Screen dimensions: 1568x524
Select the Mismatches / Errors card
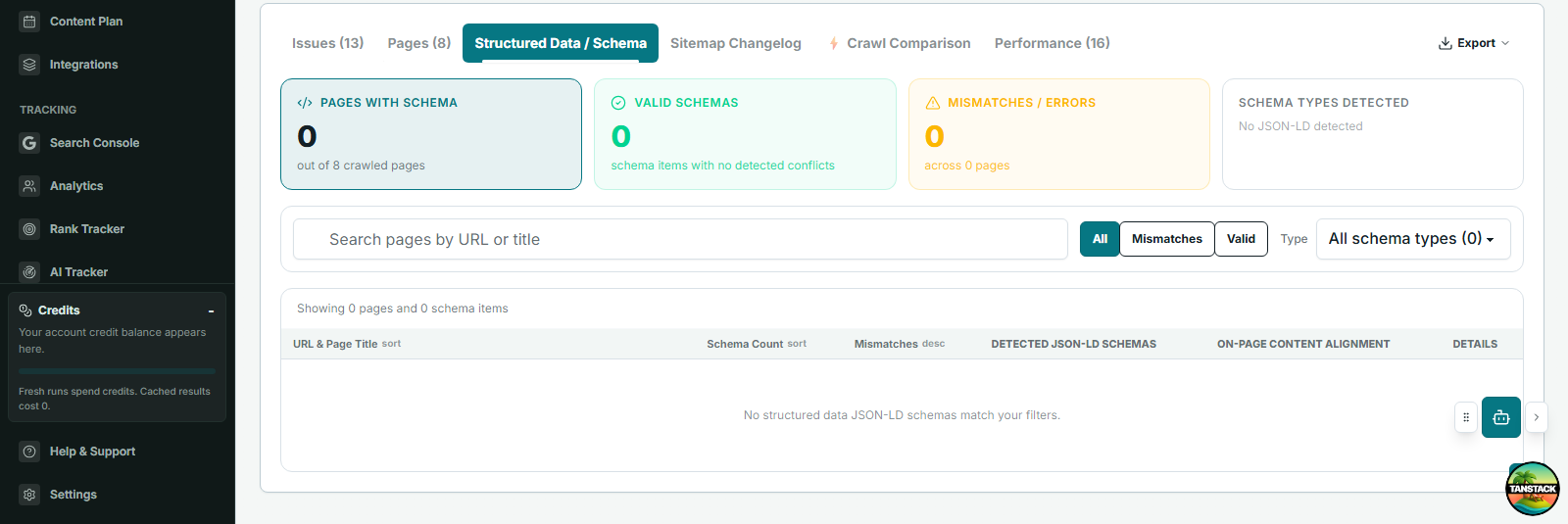[x=1059, y=134]
